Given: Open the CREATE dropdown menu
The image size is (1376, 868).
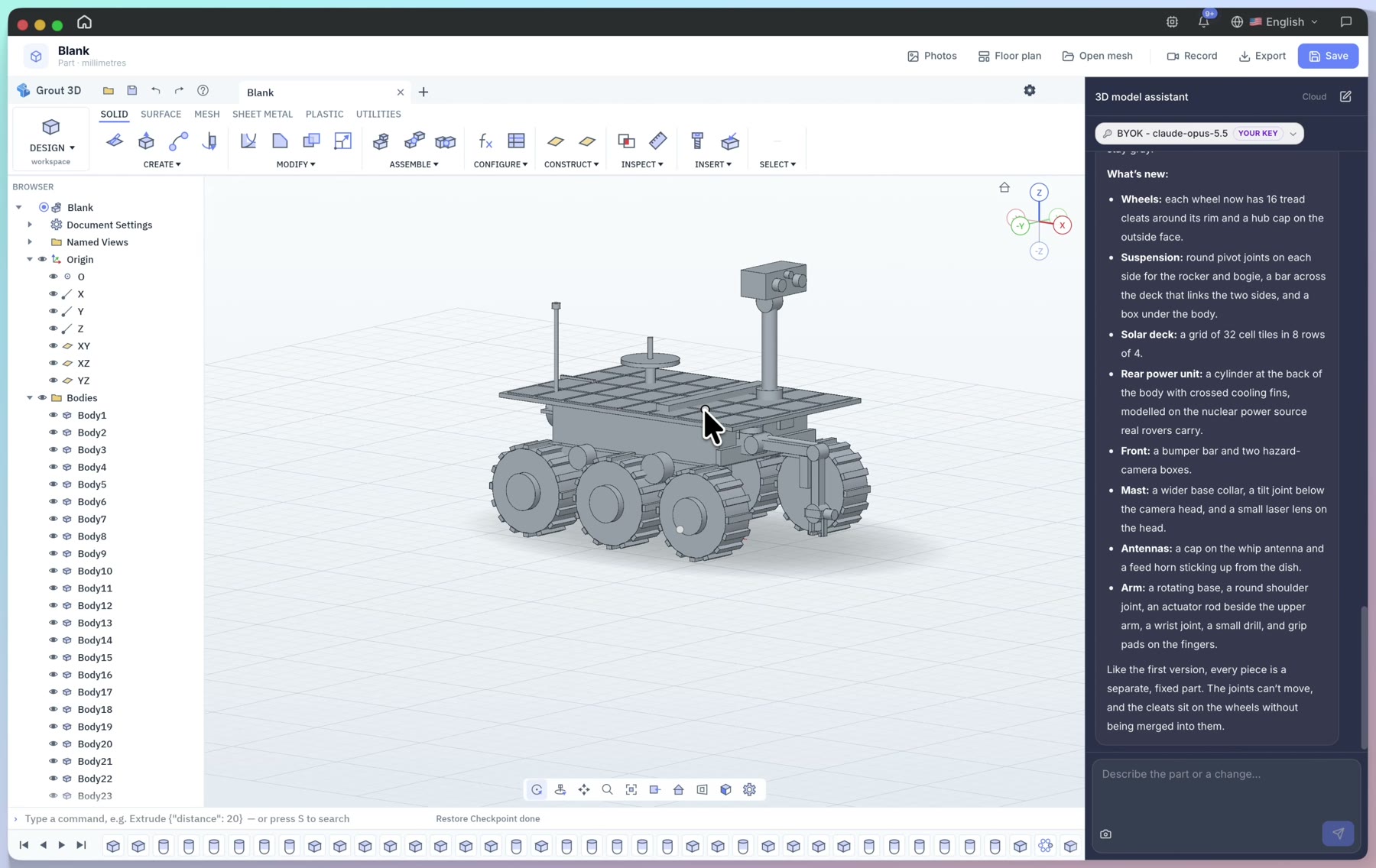Looking at the screenshot, I should tap(162, 164).
